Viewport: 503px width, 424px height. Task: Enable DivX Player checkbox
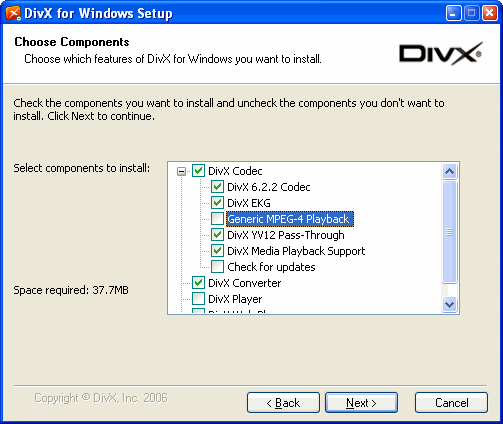click(198, 299)
